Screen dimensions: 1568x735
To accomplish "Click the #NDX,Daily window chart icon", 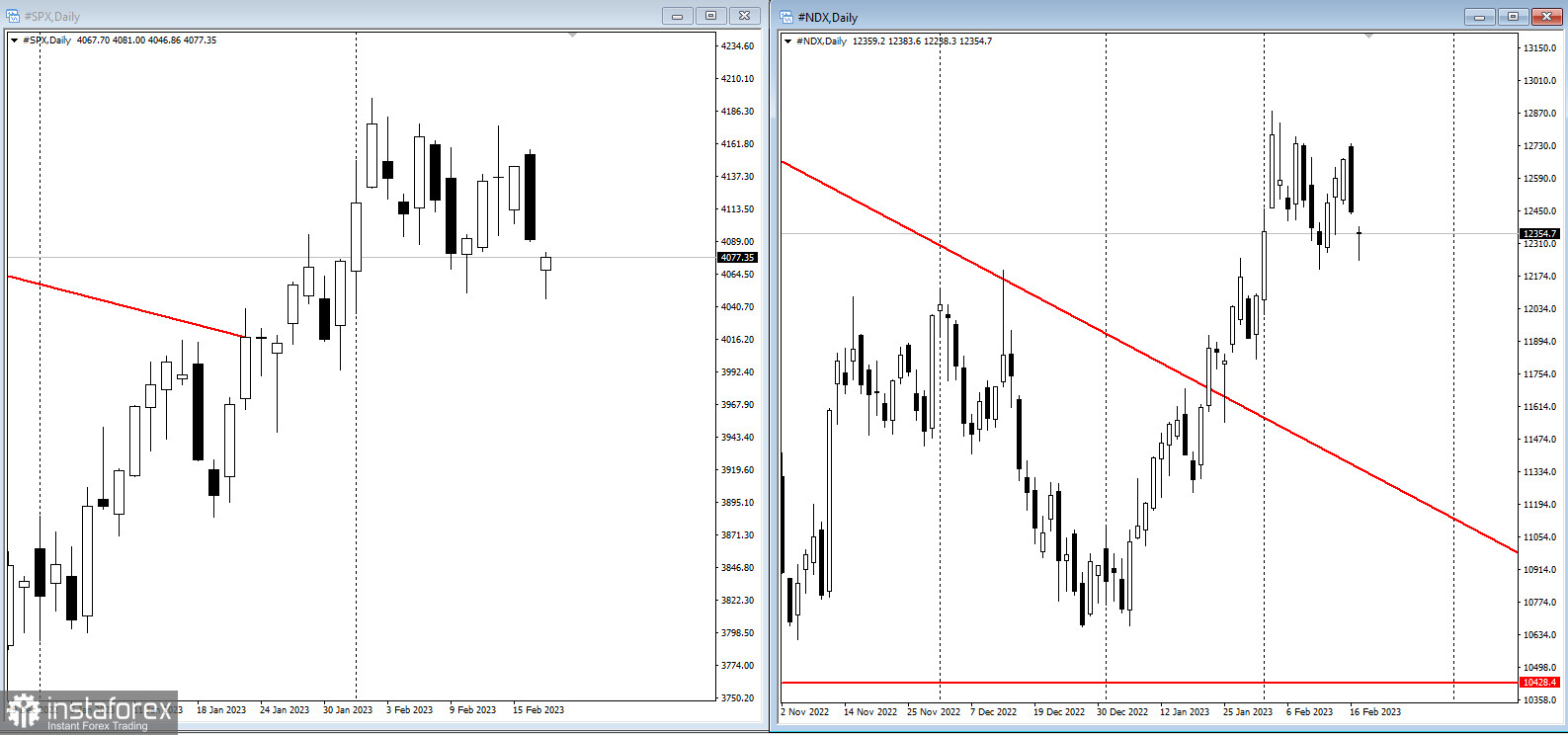I will 786,17.
